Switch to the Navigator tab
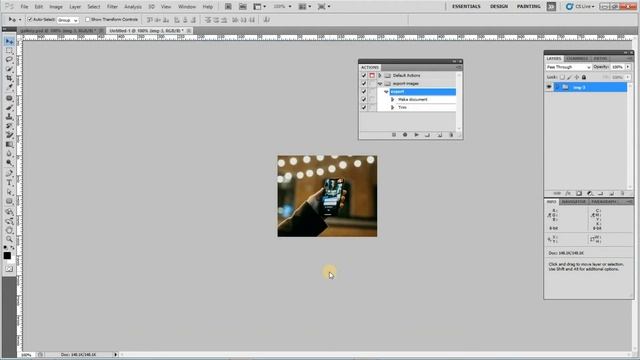640x360 pixels. [573, 202]
